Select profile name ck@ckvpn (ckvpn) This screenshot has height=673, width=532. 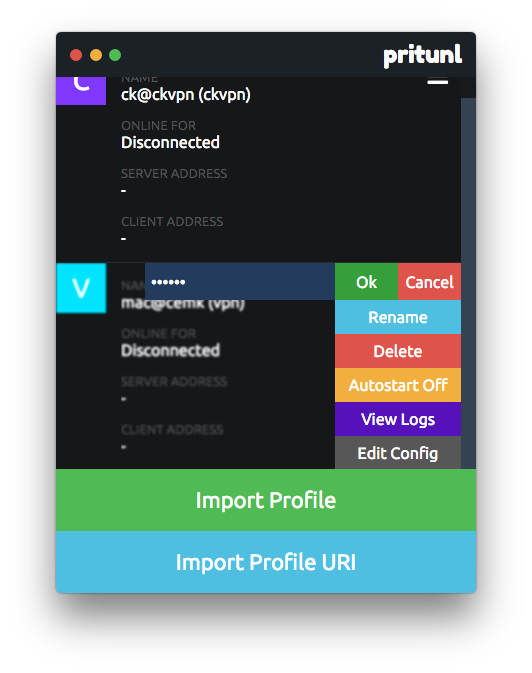[185, 94]
